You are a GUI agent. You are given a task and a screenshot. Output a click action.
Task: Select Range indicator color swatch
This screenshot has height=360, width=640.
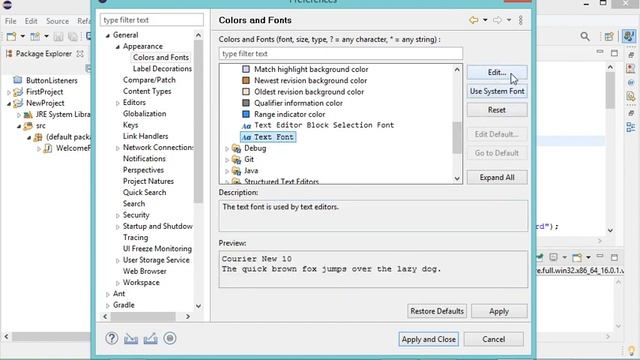[x=246, y=114]
